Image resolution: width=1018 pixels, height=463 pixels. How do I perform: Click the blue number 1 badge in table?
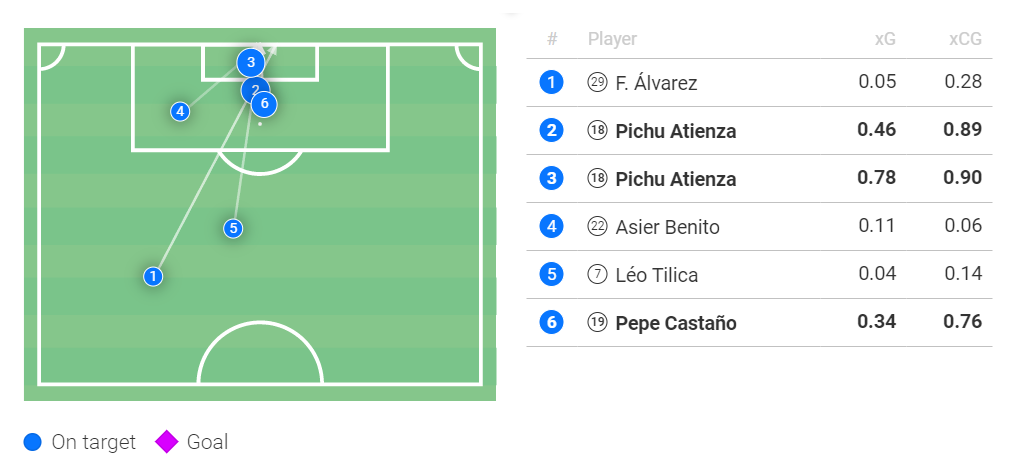550,83
